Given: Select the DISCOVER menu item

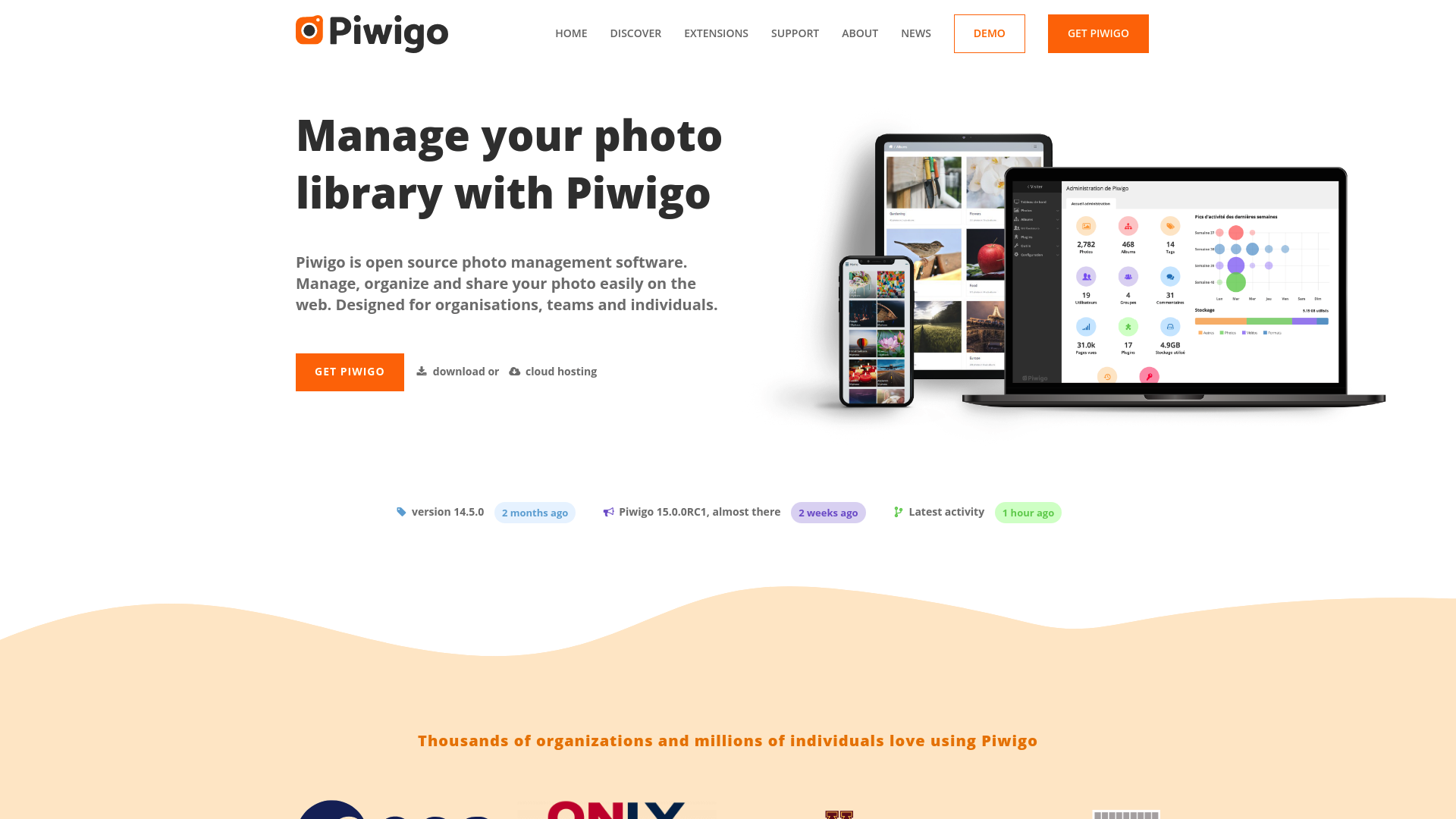Looking at the screenshot, I should click(x=635, y=33).
